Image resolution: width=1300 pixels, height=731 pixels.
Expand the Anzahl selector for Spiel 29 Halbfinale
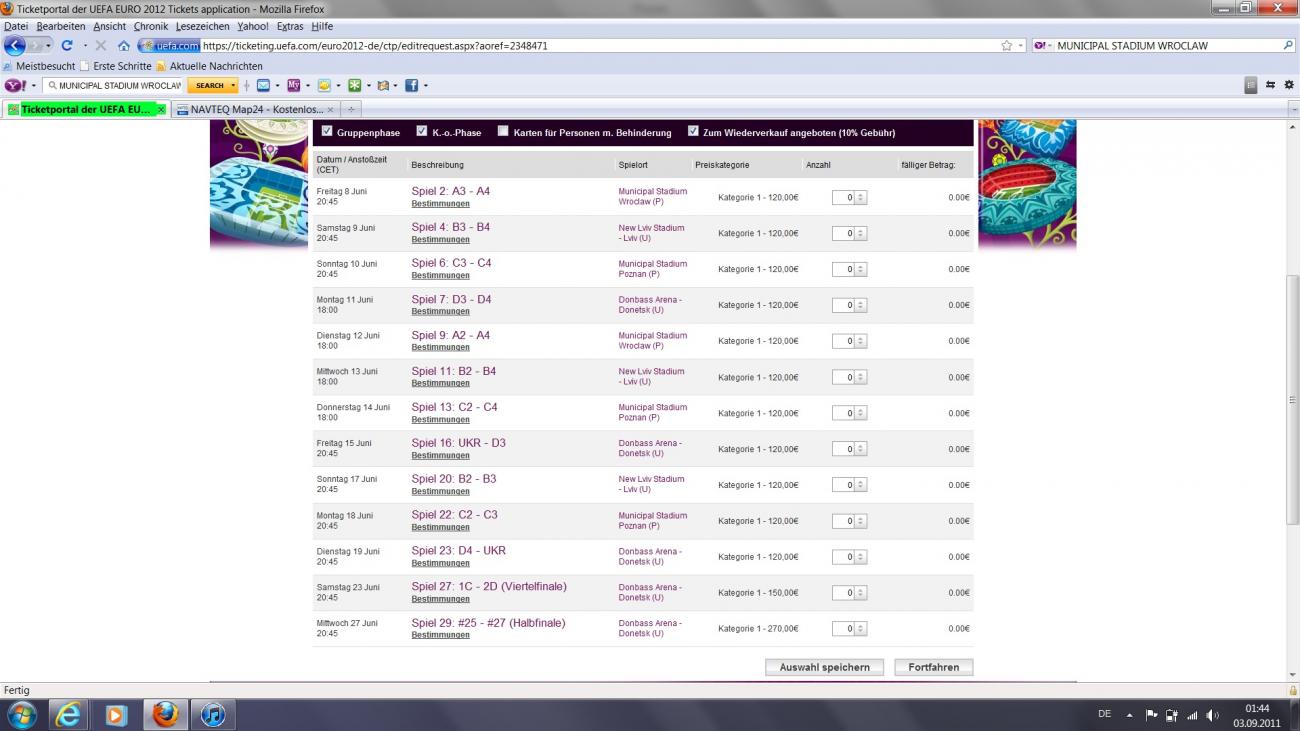click(x=860, y=629)
